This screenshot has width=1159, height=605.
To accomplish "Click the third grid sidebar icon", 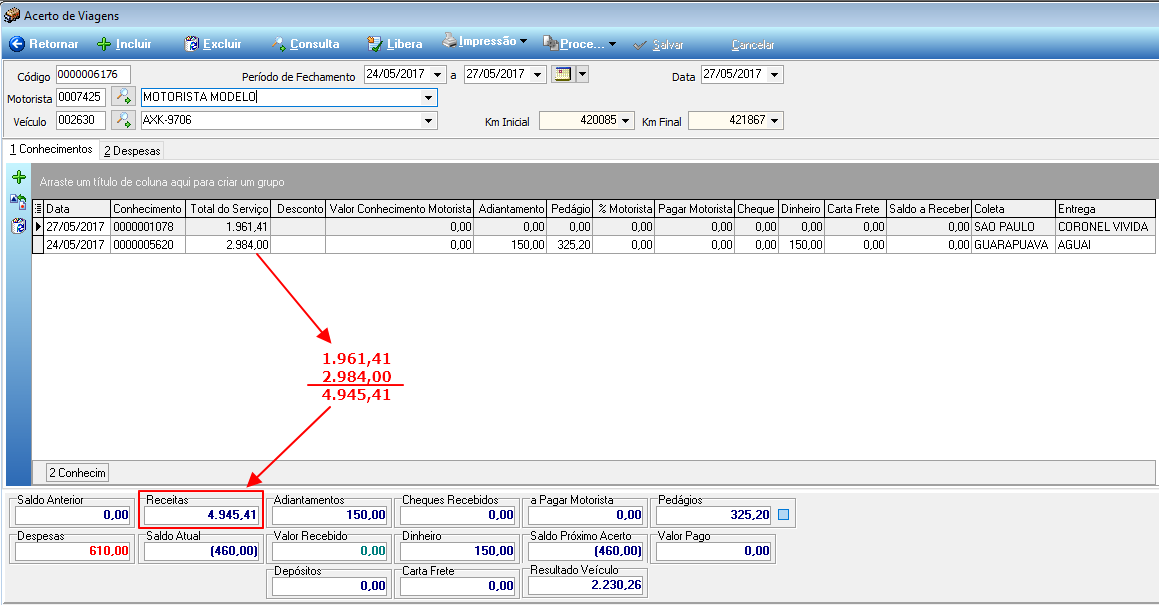I will tap(18, 226).
